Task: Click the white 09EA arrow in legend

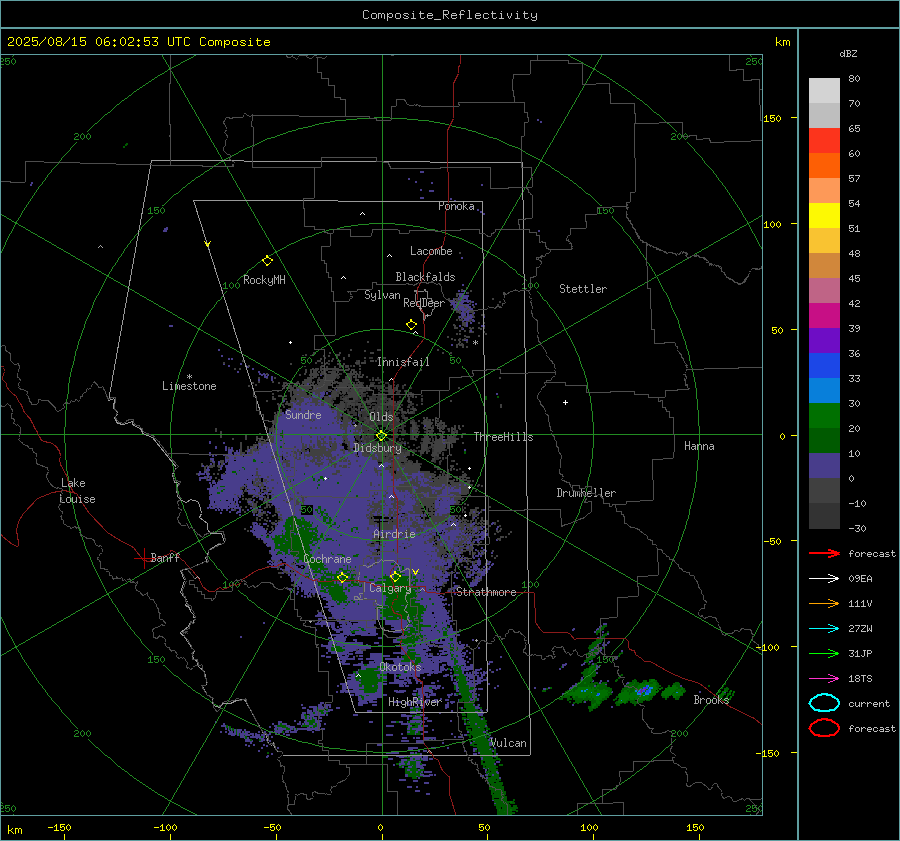Action: click(824, 579)
